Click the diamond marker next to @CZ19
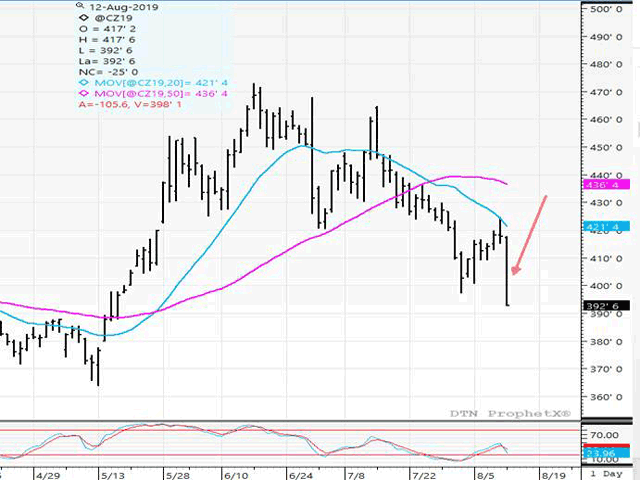 click(84, 18)
